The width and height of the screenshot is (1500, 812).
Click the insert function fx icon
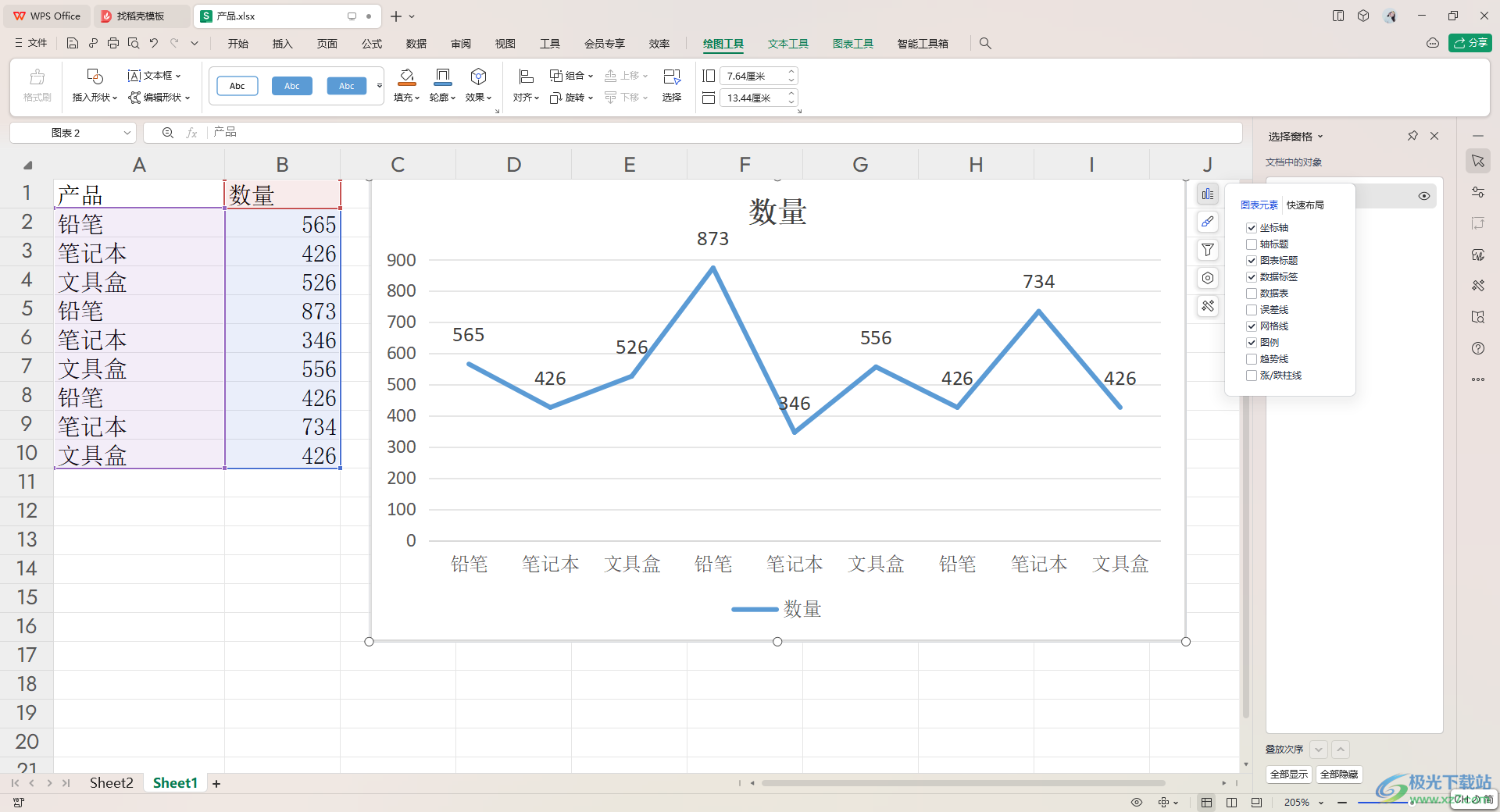click(191, 133)
